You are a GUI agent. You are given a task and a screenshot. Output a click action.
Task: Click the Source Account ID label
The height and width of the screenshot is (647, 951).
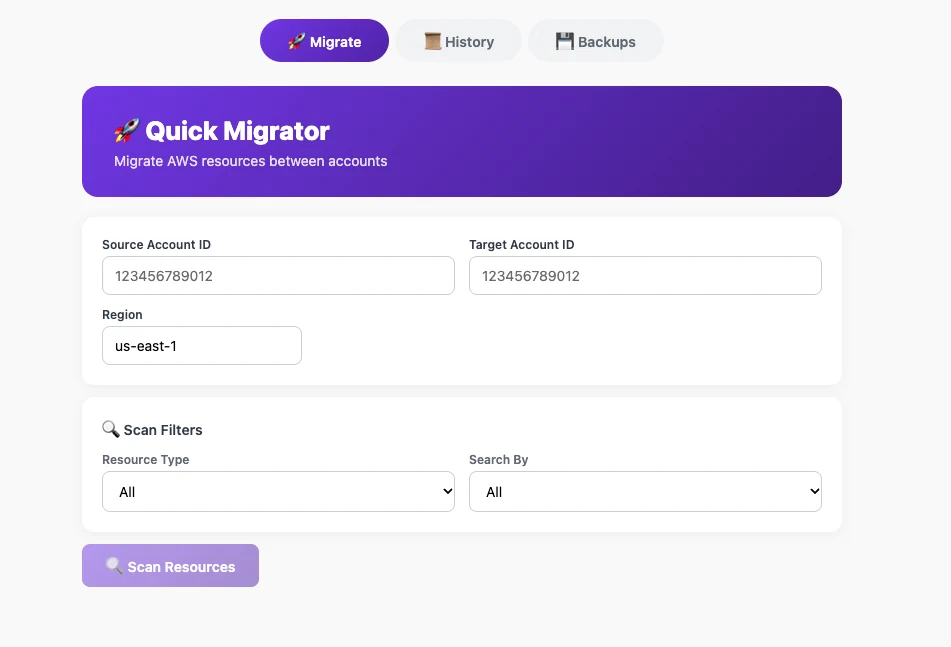coord(156,245)
